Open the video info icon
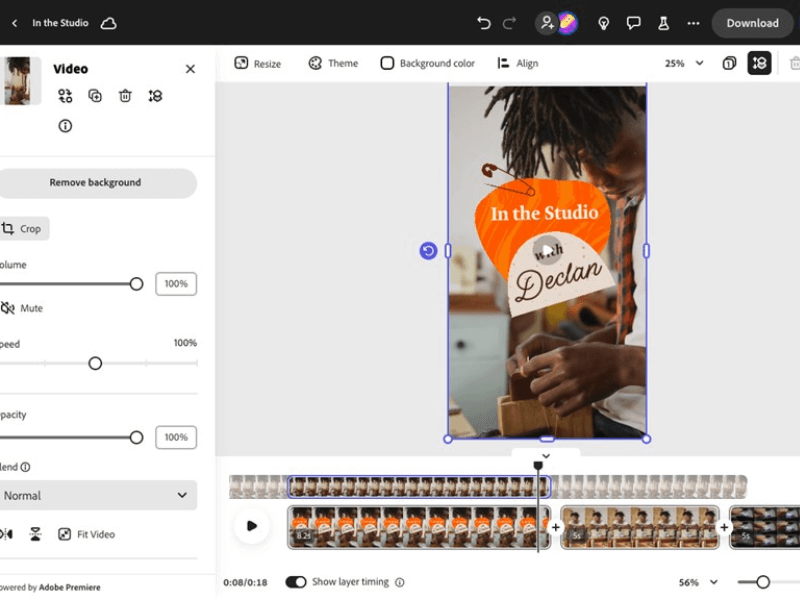The height and width of the screenshot is (600, 800). [65, 126]
